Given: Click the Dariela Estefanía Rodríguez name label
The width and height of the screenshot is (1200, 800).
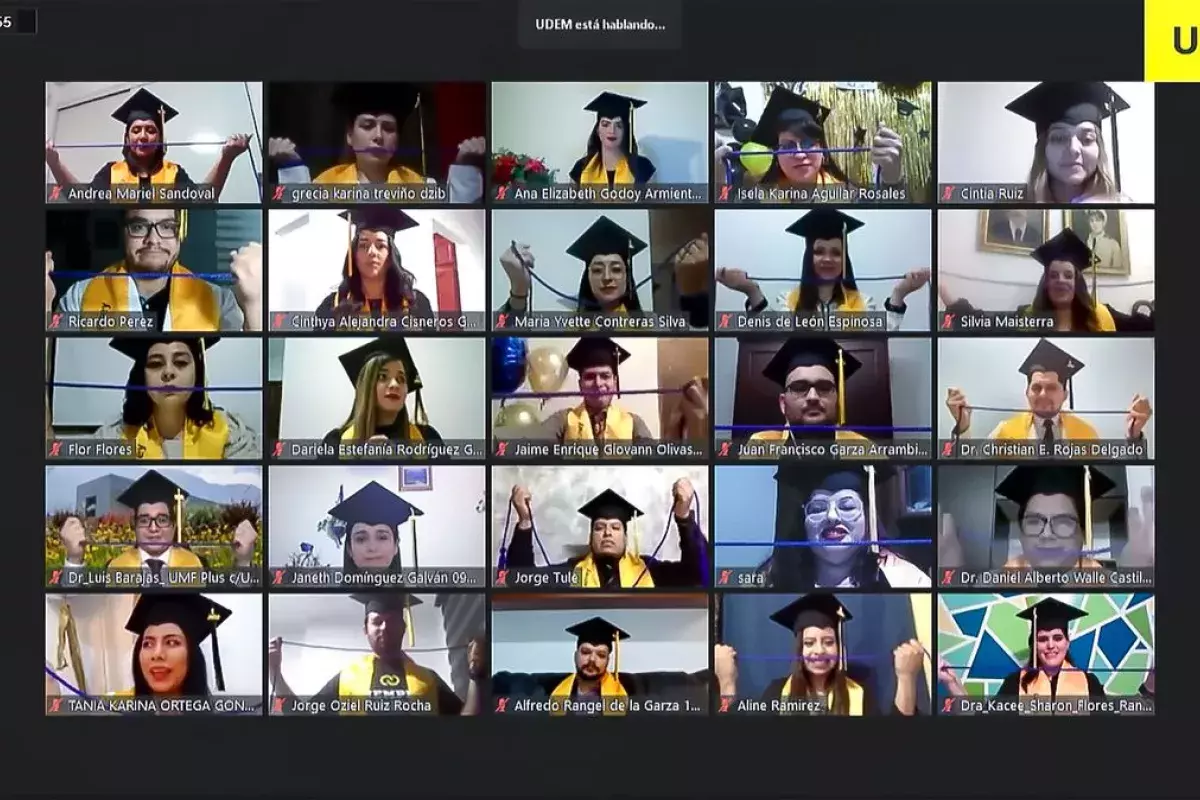Looking at the screenshot, I should tap(386, 450).
